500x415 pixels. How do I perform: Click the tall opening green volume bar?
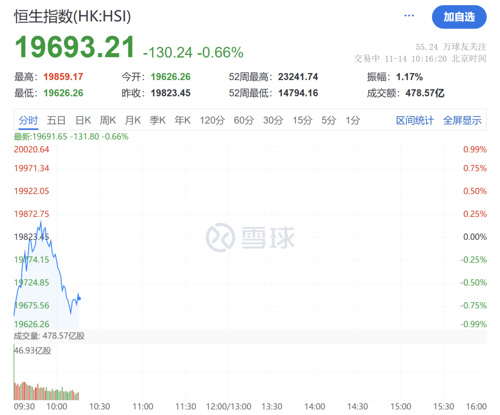(x=14, y=372)
